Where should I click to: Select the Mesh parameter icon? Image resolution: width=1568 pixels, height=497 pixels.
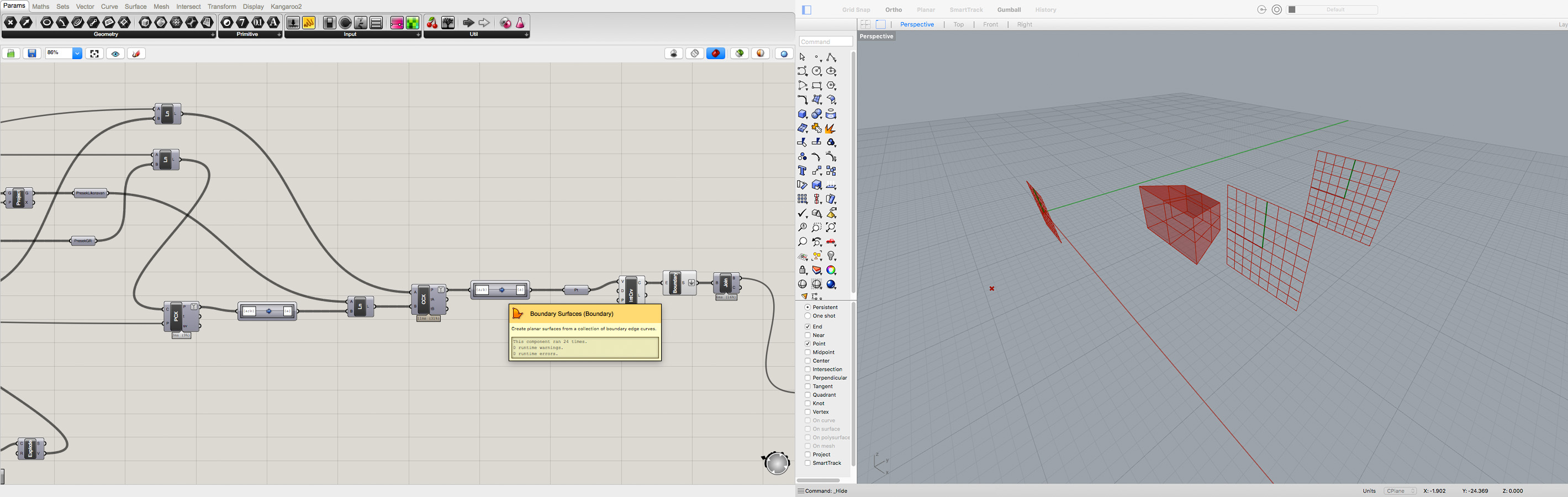click(176, 23)
